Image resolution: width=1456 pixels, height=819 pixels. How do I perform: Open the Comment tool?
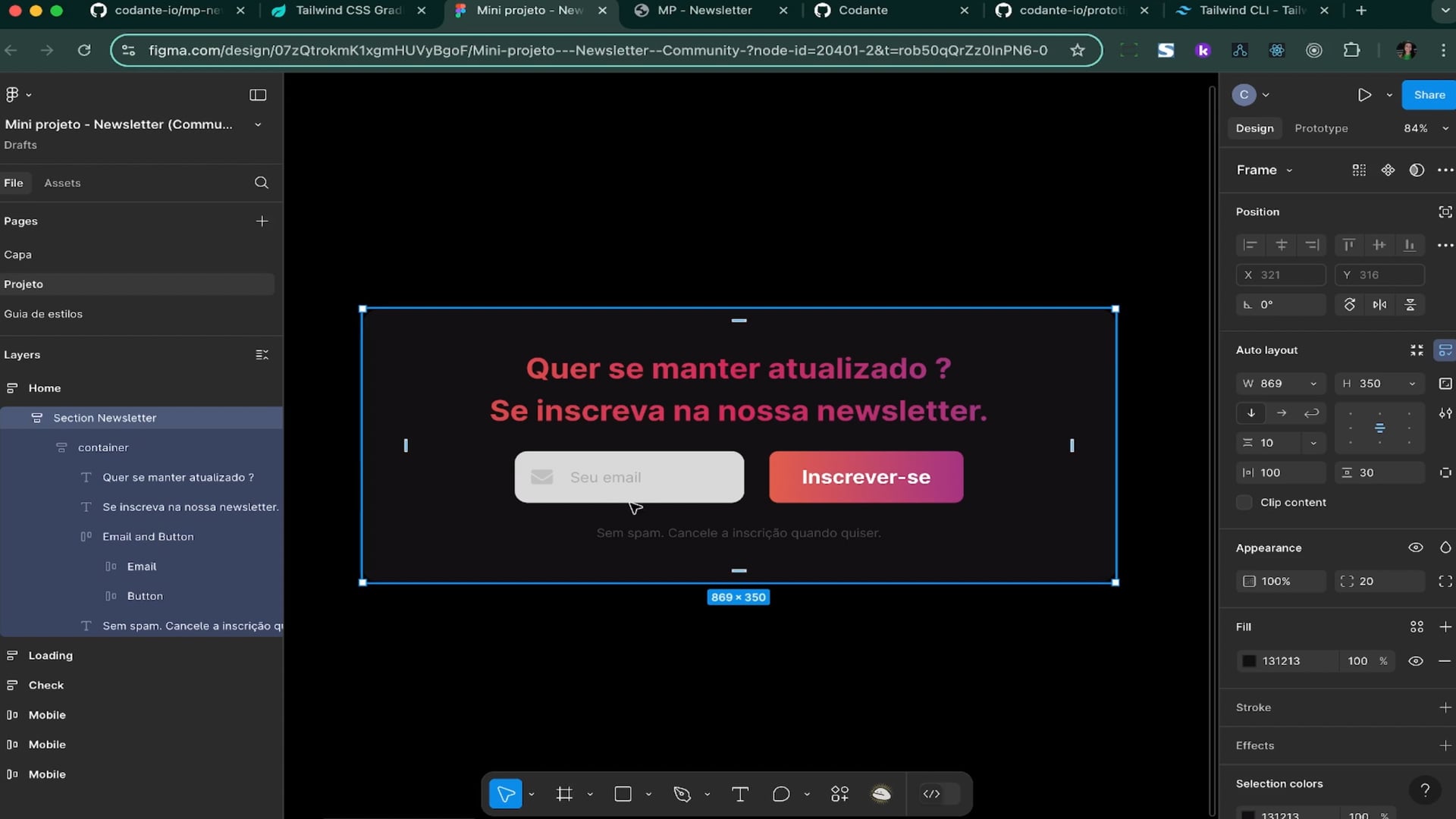[780, 794]
